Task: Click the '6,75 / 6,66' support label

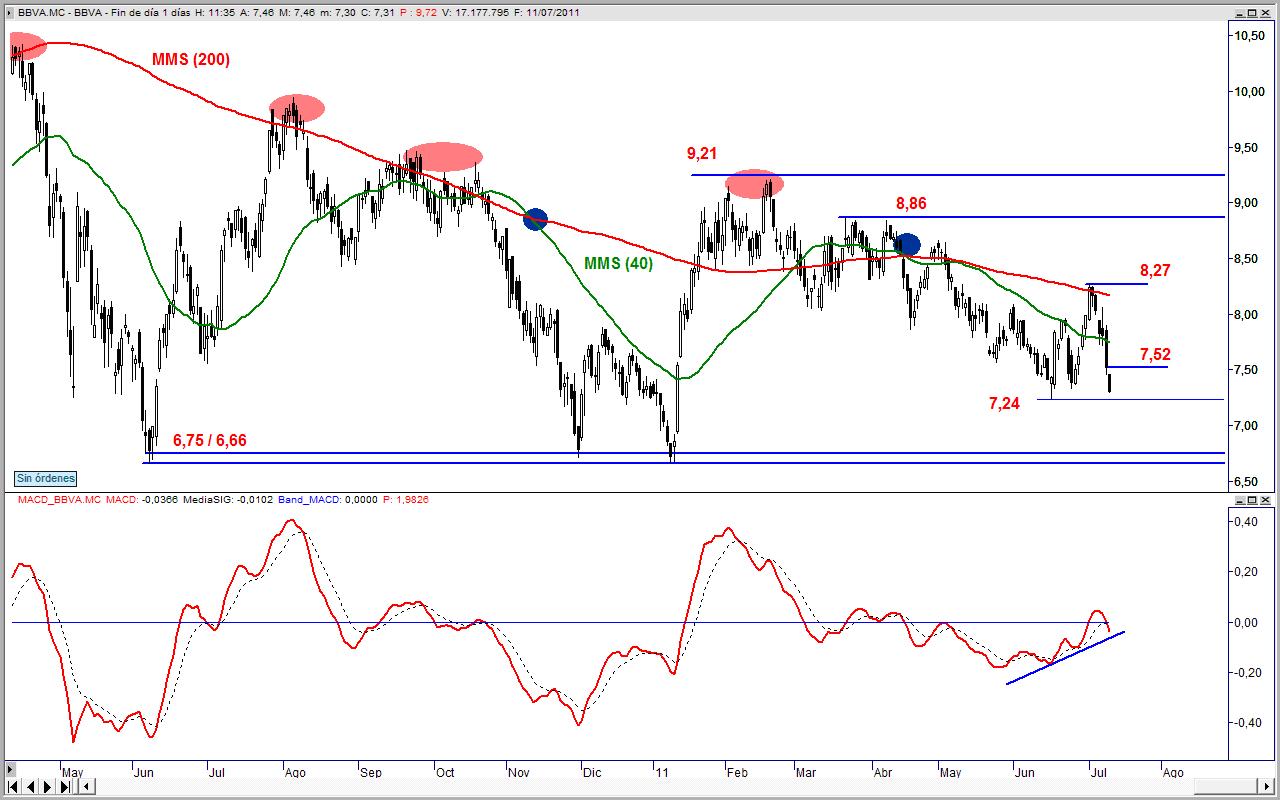Action: [x=210, y=440]
